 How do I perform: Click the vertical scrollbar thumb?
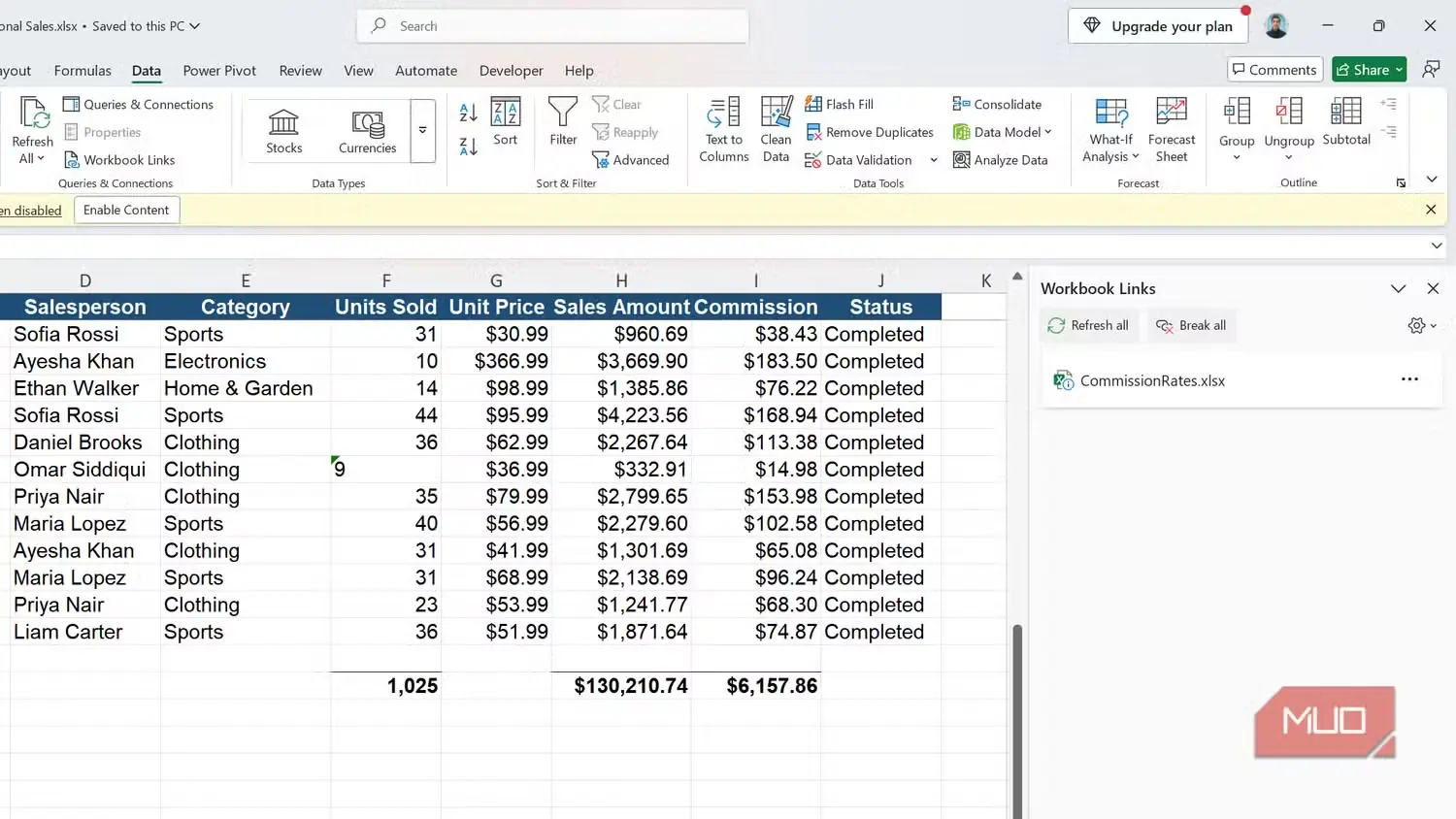pyautogui.click(x=1017, y=720)
